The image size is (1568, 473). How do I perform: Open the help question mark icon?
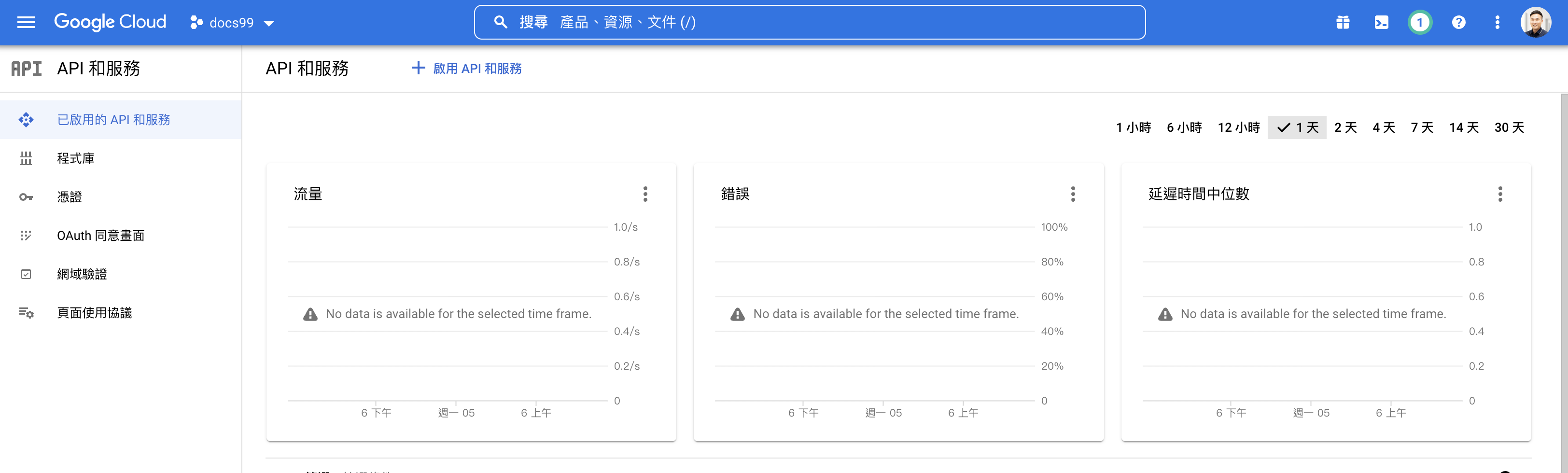point(1458,23)
